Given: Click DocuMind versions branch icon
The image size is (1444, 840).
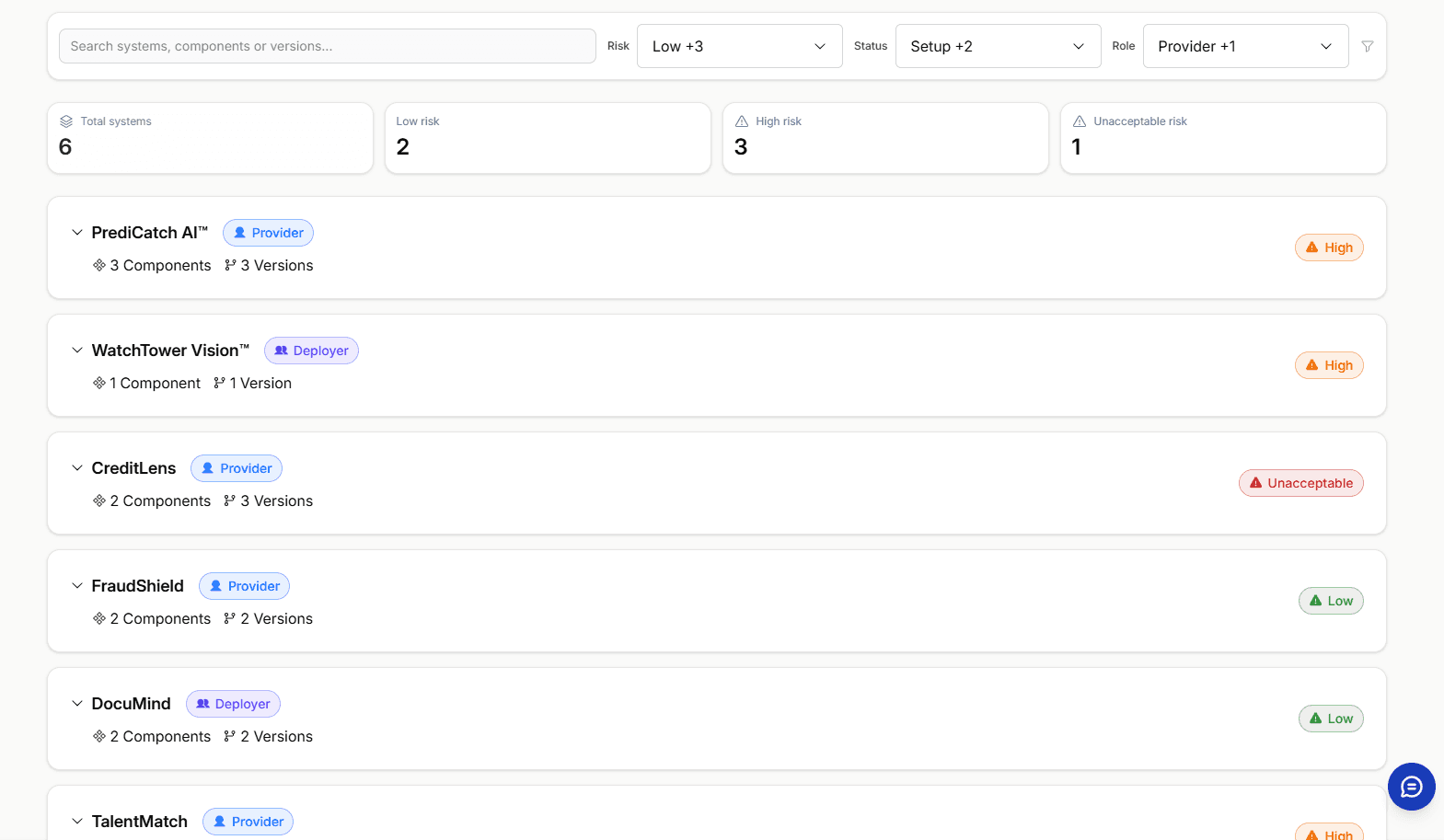Looking at the screenshot, I should (229, 736).
